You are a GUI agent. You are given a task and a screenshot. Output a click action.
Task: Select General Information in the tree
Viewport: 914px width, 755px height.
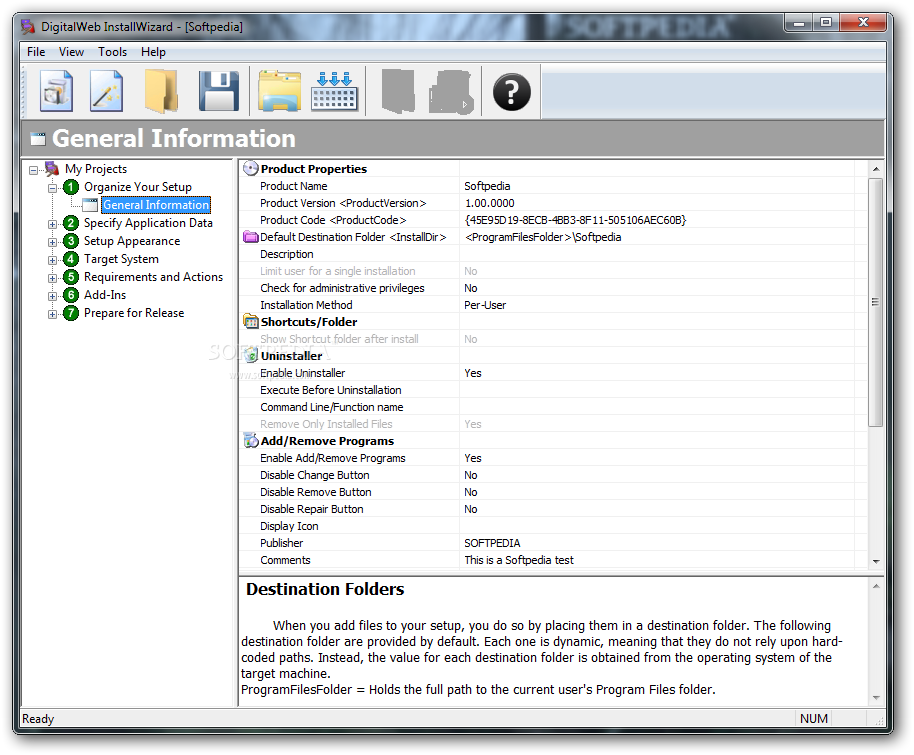pyautogui.click(x=156, y=205)
